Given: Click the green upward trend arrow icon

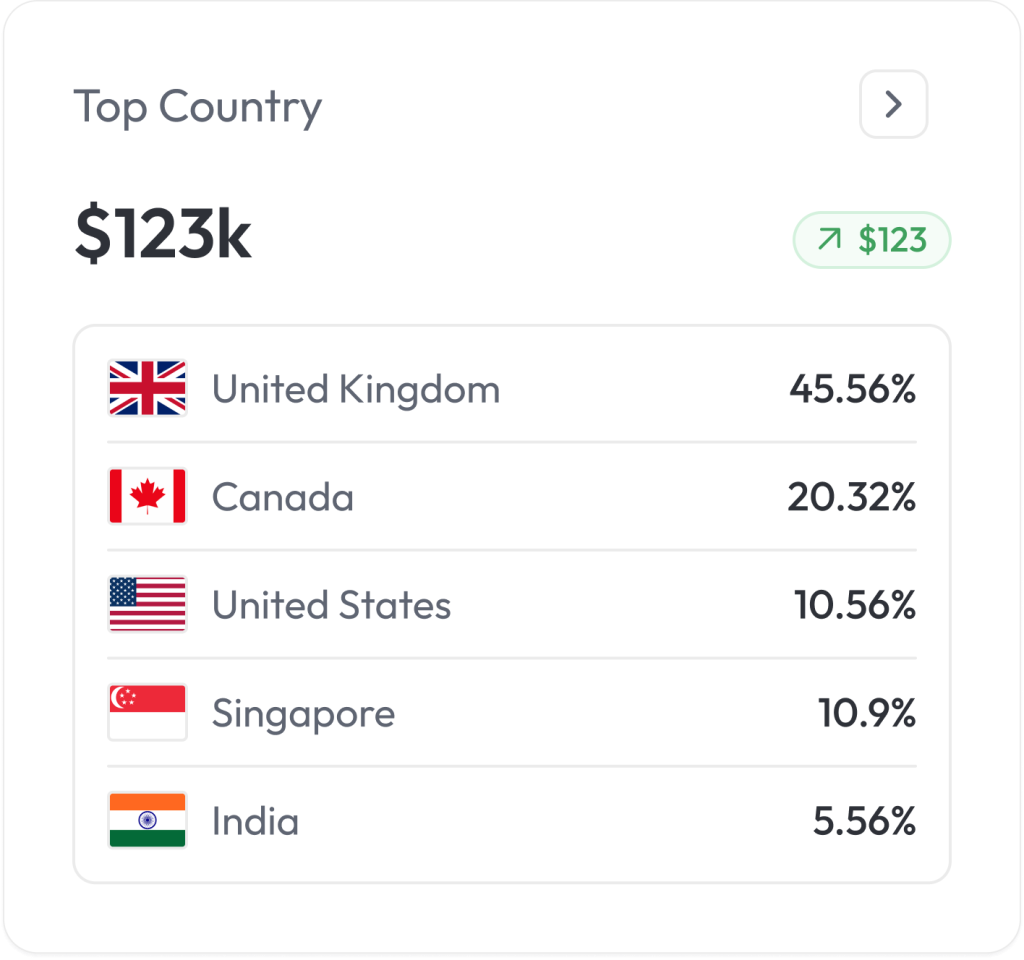Looking at the screenshot, I should tap(829, 240).
